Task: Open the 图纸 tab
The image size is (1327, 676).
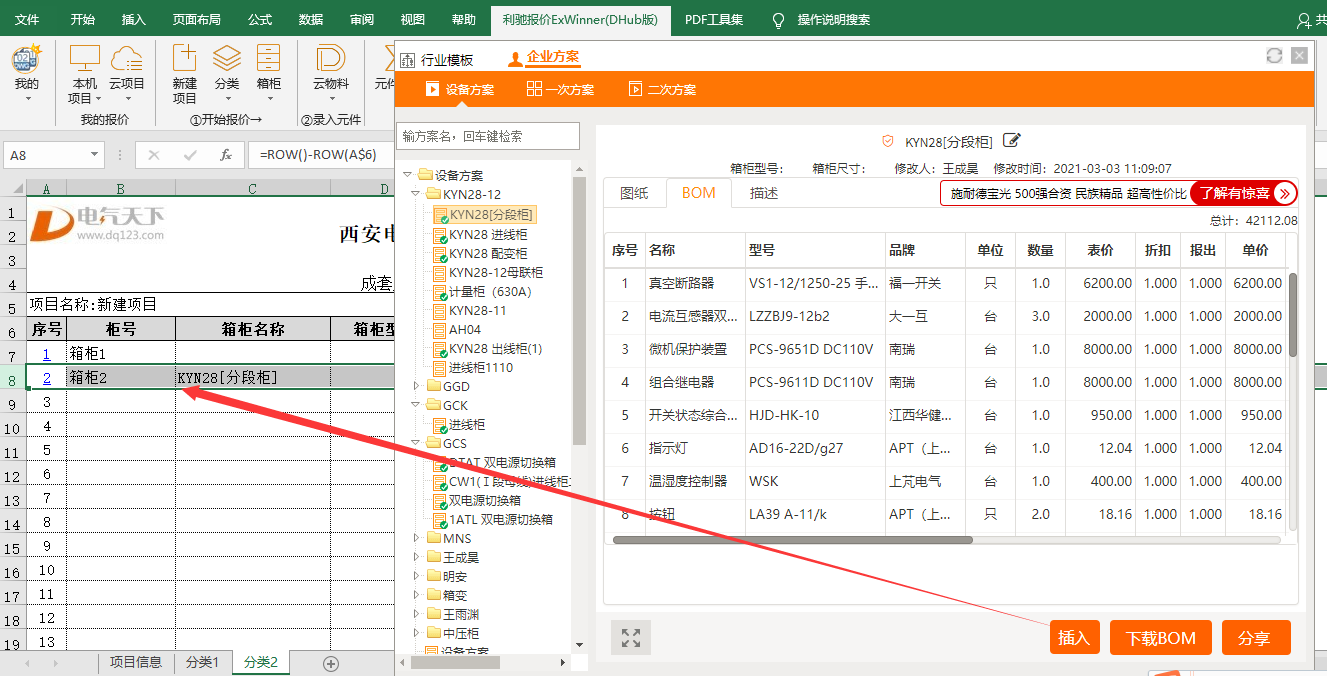Action: click(635, 193)
